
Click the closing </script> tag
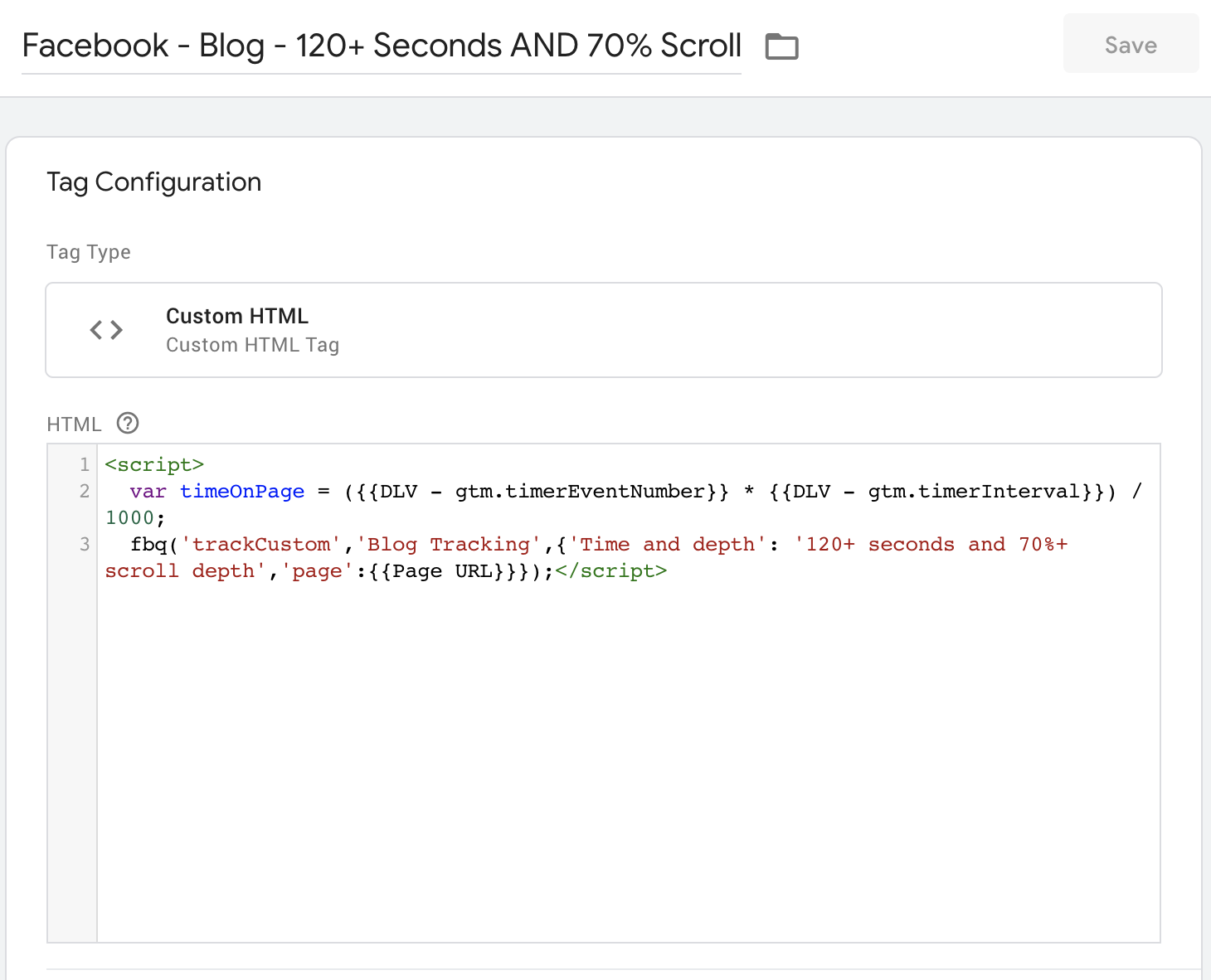[x=610, y=571]
